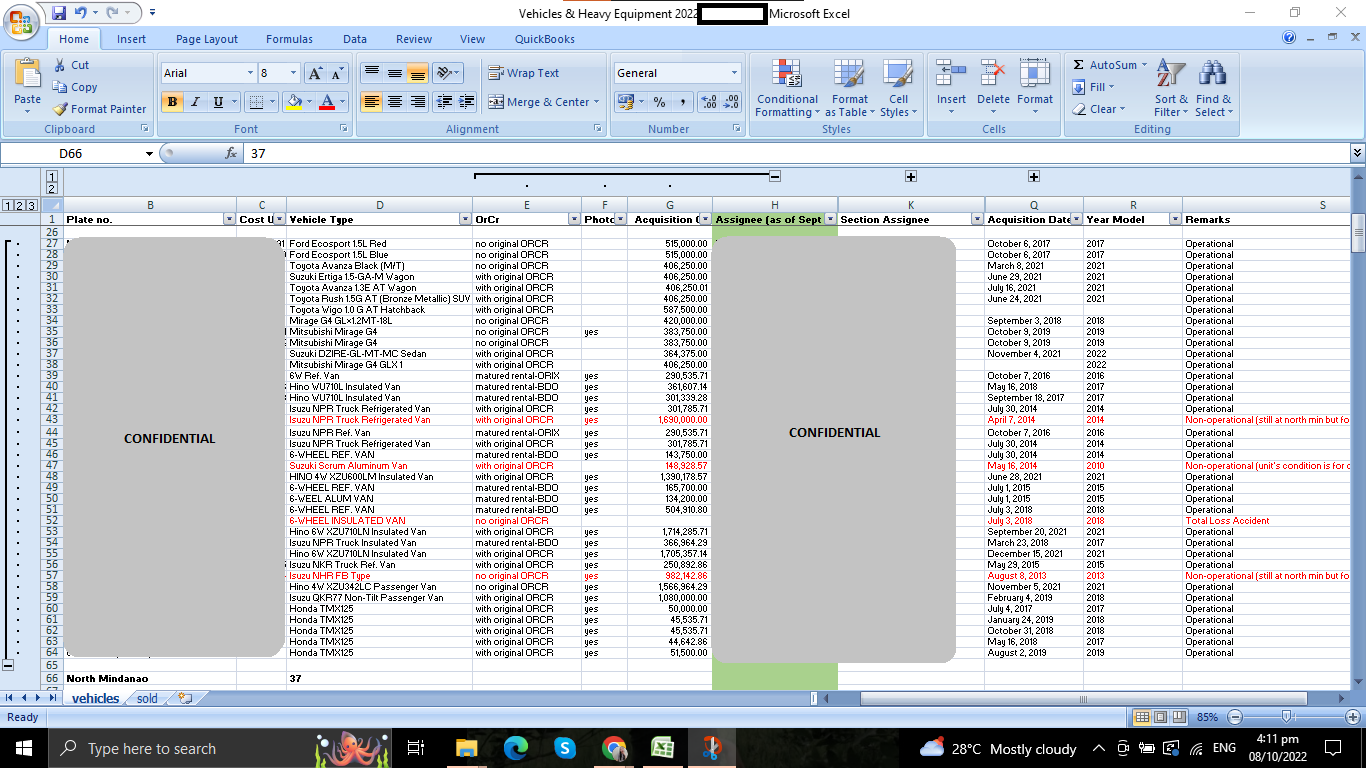This screenshot has width=1366, height=768.
Task: Toggle Italic formatting
Action: (195, 102)
